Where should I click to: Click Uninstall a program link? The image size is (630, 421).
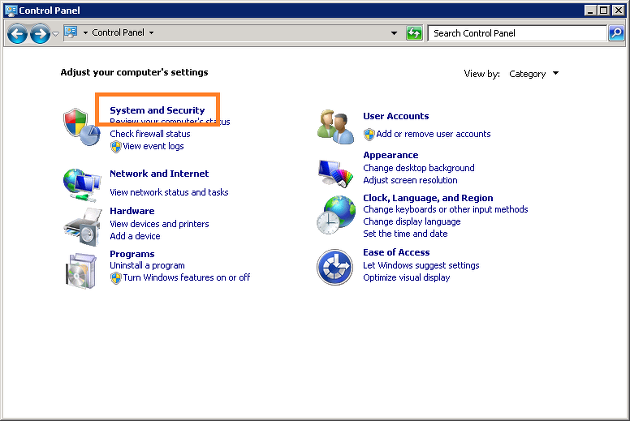pos(147,266)
